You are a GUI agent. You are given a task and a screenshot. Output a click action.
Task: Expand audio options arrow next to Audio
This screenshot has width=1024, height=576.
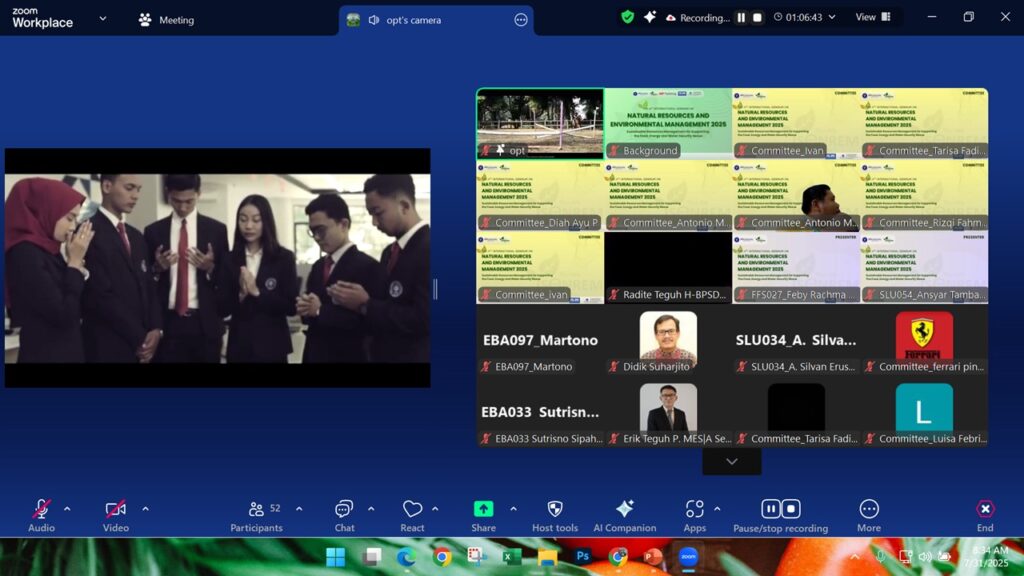[x=67, y=509]
